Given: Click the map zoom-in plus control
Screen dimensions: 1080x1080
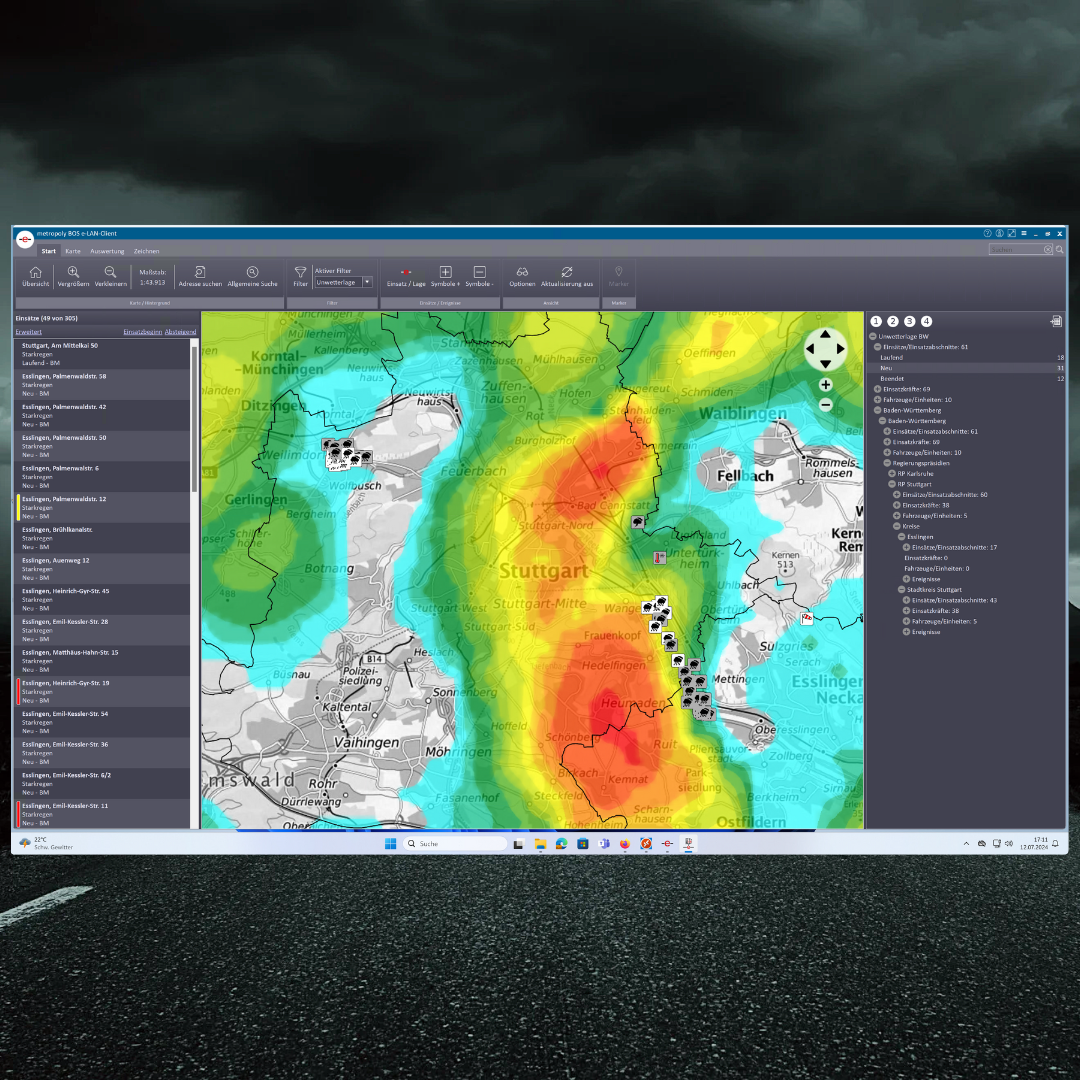Looking at the screenshot, I should click(825, 385).
